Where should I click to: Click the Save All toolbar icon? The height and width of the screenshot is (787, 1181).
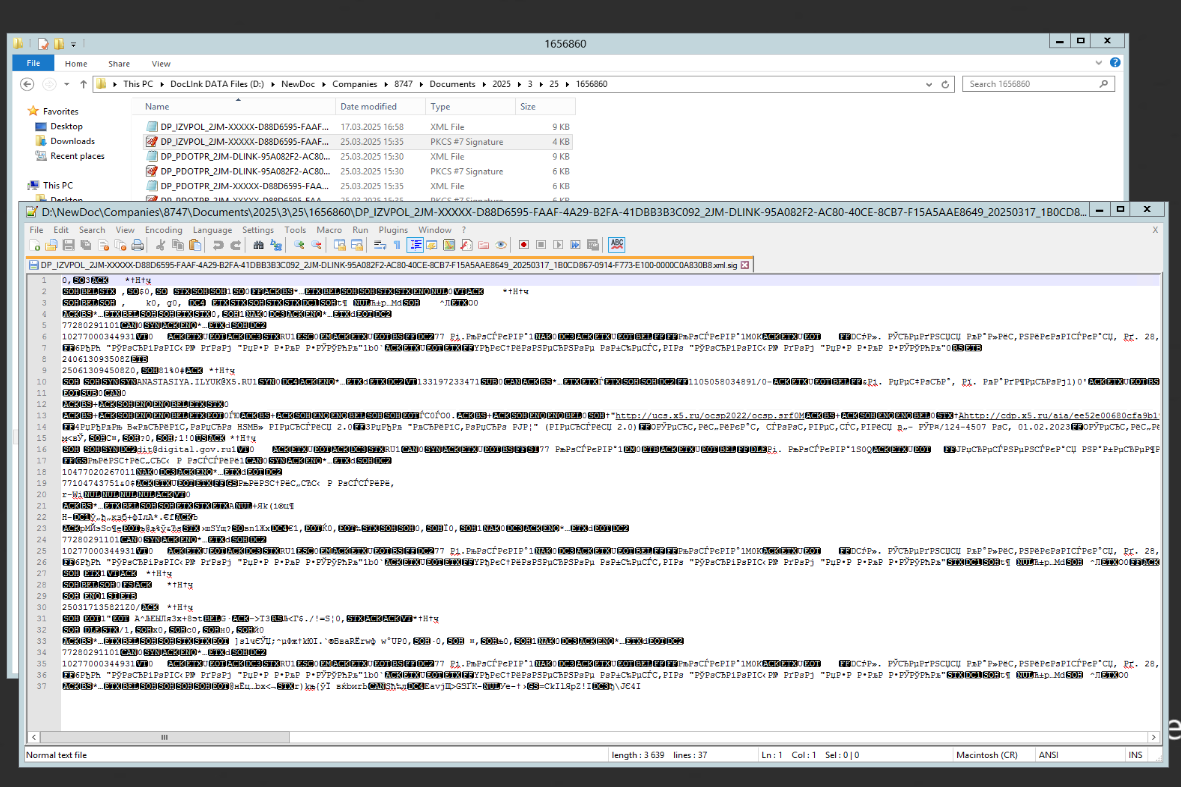click(86, 245)
